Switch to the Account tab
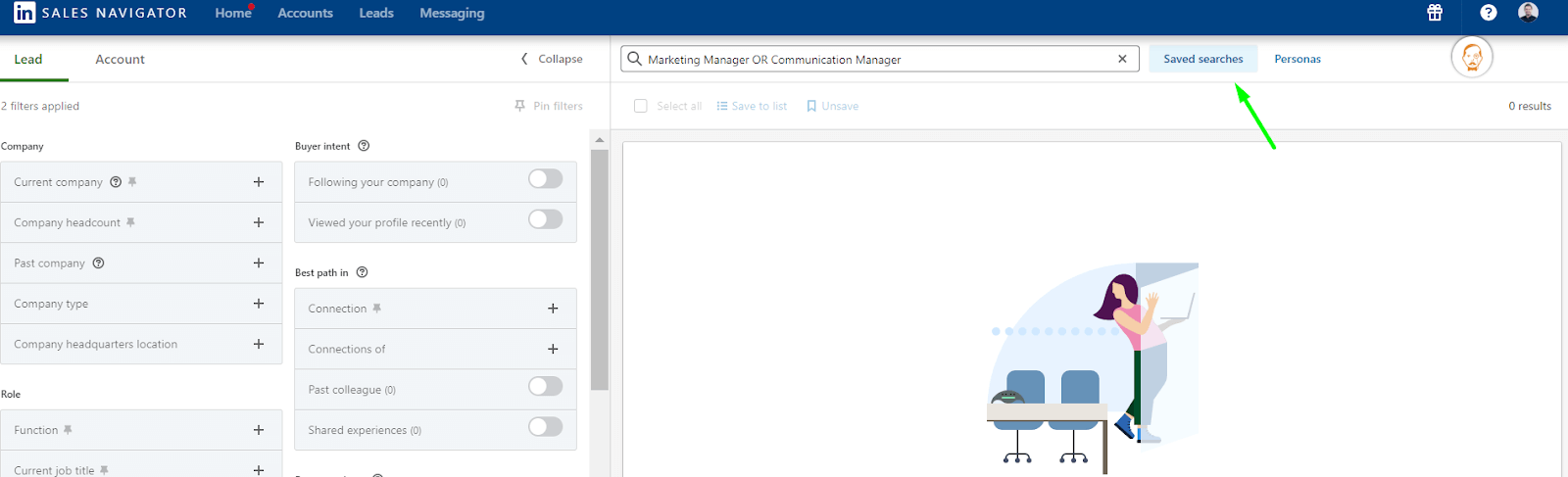1568x477 pixels. pyautogui.click(x=120, y=59)
